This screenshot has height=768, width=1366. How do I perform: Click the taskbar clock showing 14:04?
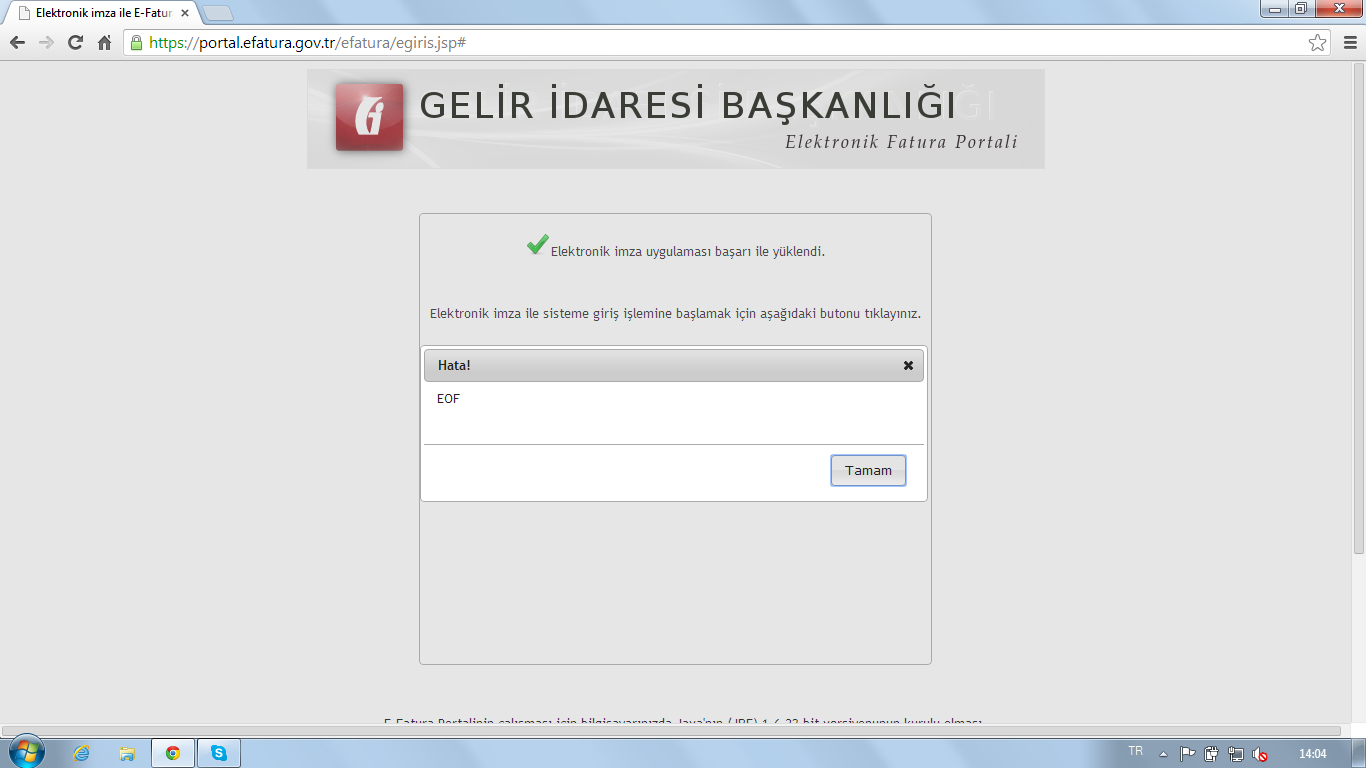(1312, 754)
